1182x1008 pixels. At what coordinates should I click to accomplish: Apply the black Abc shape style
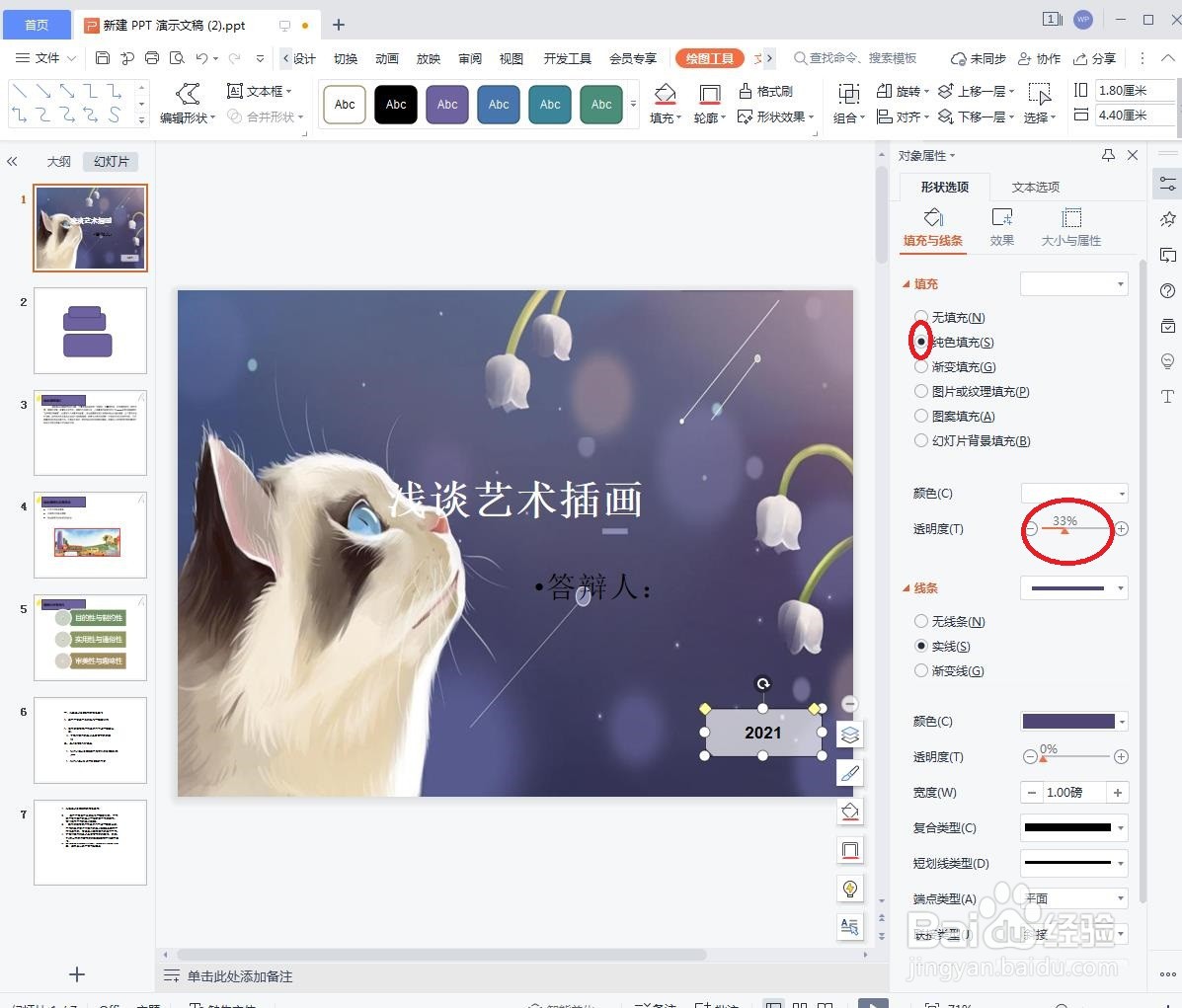tap(396, 104)
